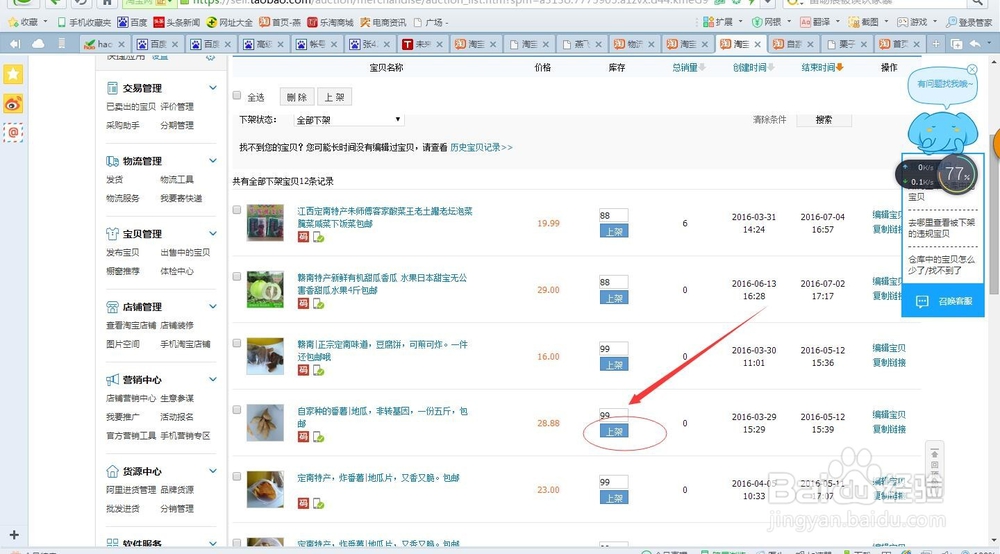Open the 下架状态 dropdown showing 全部下架
The width and height of the screenshot is (1000, 554).
click(348, 119)
